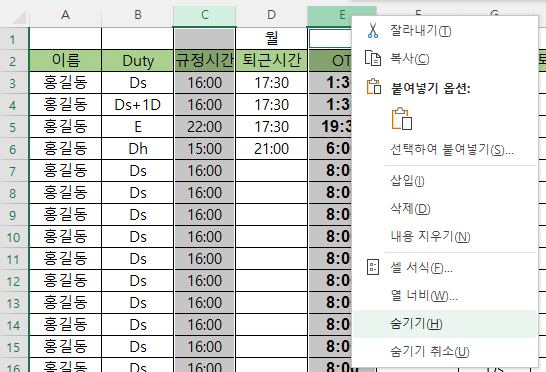Click the Copy pages icon in context menu
546x372 pixels.
(x=373, y=58)
